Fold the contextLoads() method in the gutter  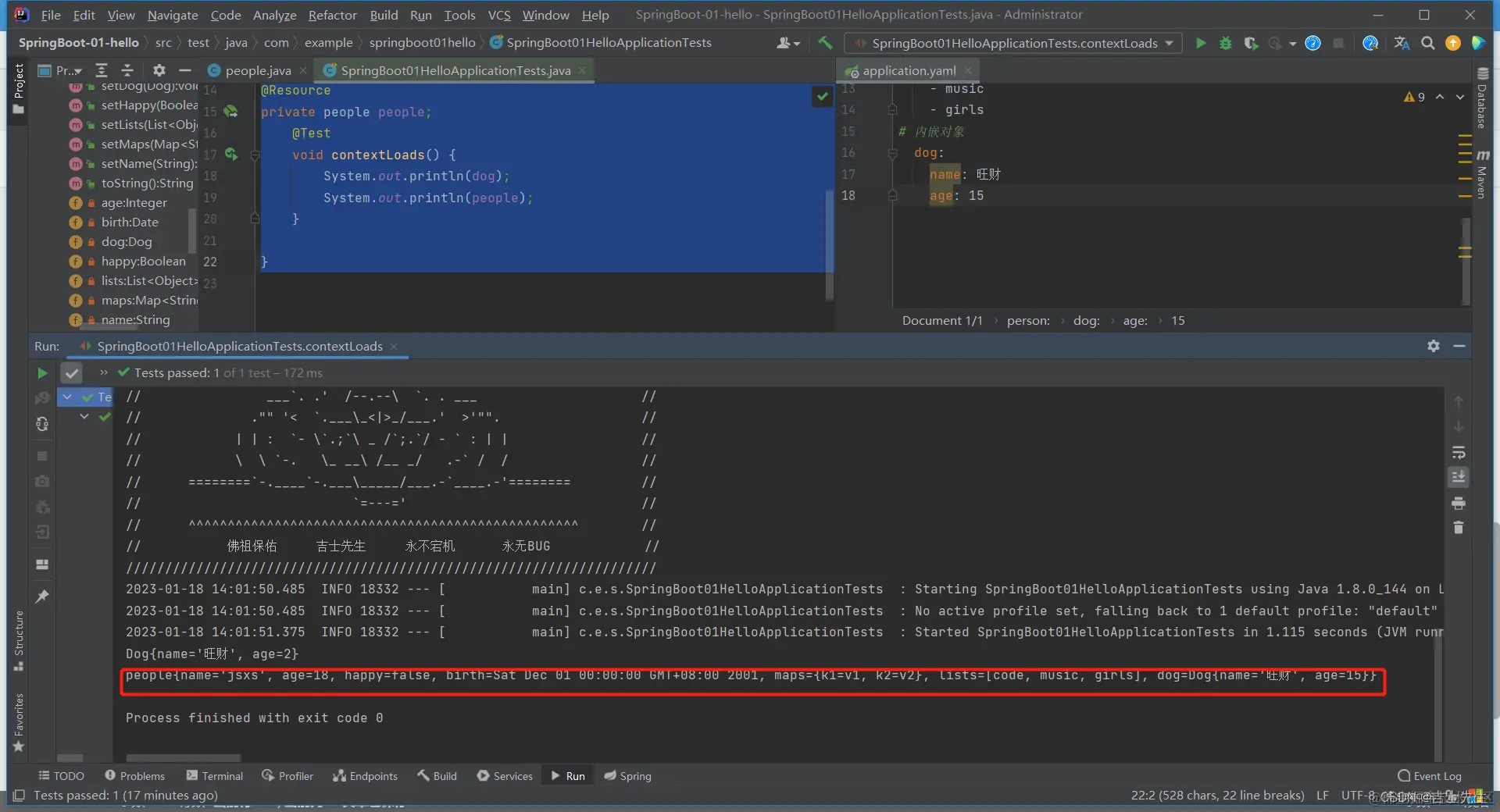(x=255, y=155)
